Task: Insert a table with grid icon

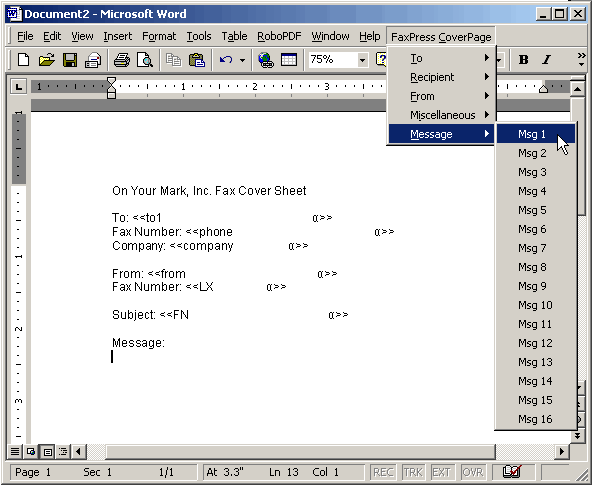Action: (289, 60)
